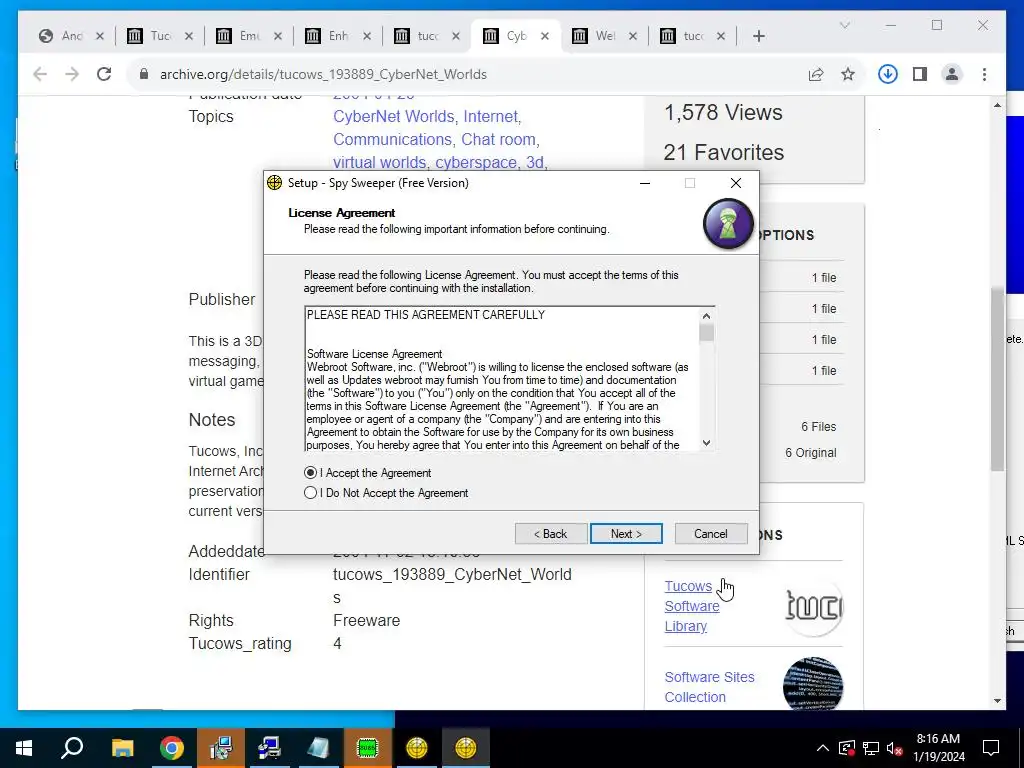The height and width of the screenshot is (768, 1024).
Task: Click page scrollbar down arrow
Action: coord(997,701)
